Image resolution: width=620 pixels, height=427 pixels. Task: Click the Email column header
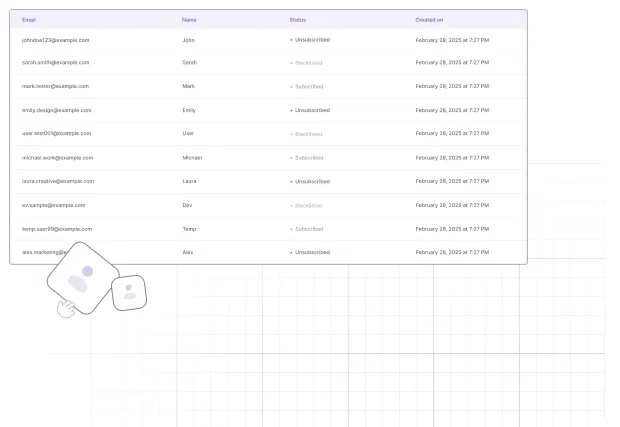(x=28, y=20)
